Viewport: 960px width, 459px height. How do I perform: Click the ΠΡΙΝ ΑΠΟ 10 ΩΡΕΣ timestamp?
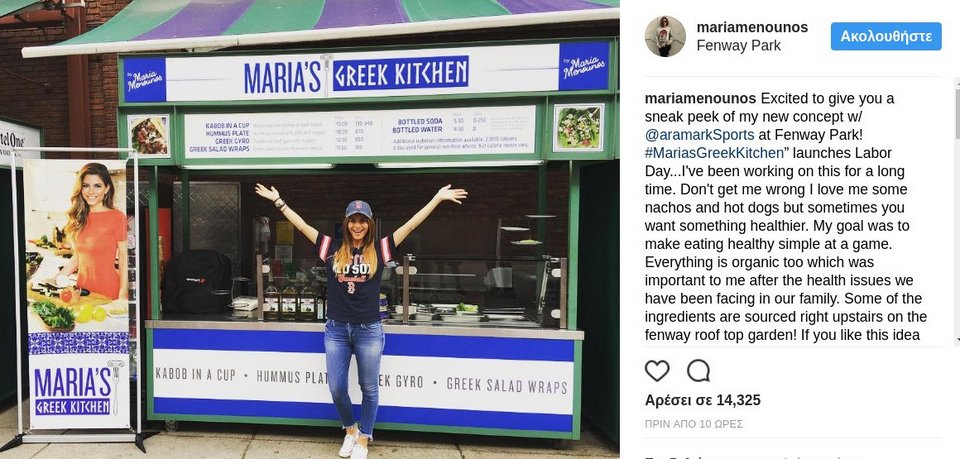click(x=694, y=424)
